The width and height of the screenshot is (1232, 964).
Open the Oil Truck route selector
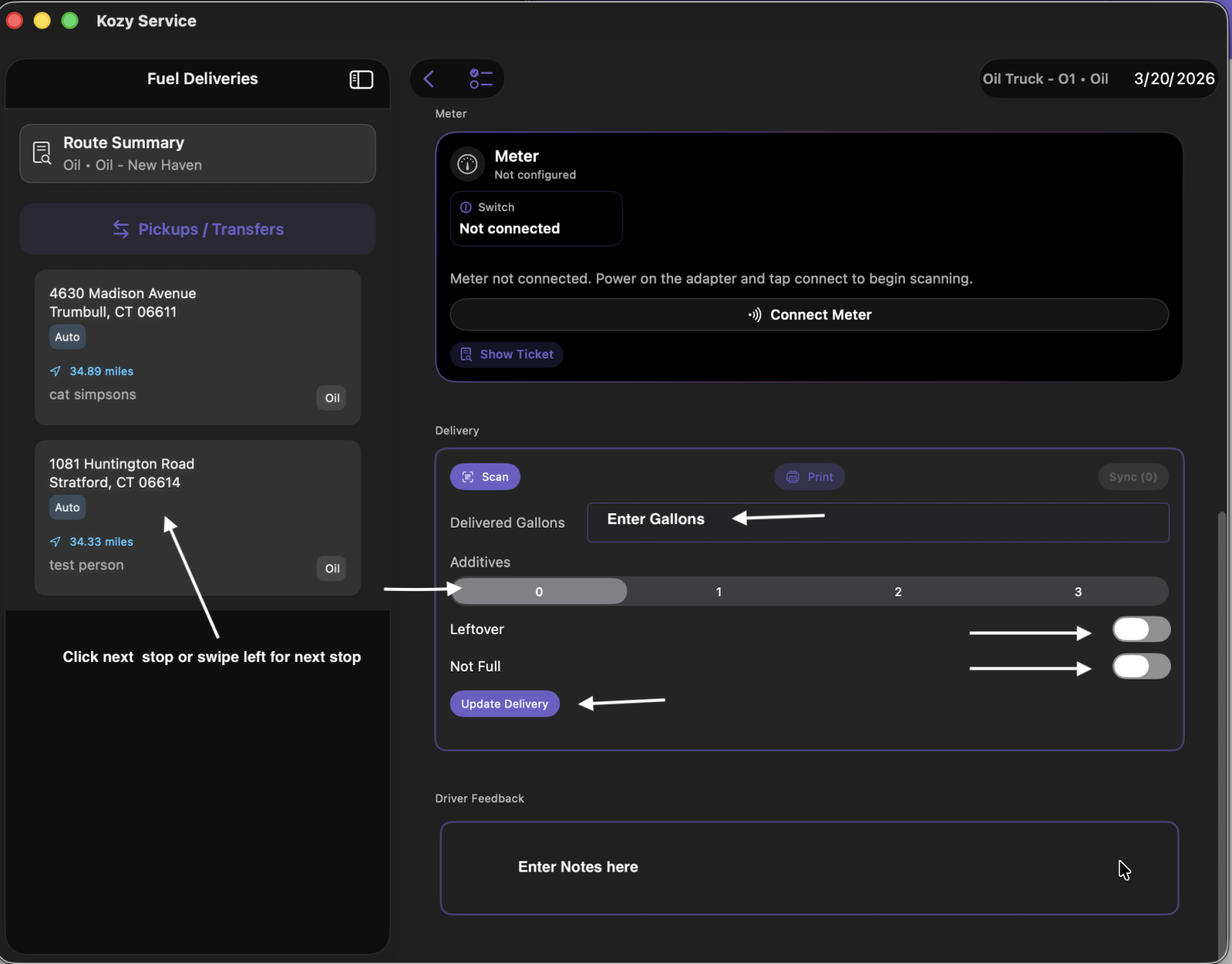[1045, 79]
